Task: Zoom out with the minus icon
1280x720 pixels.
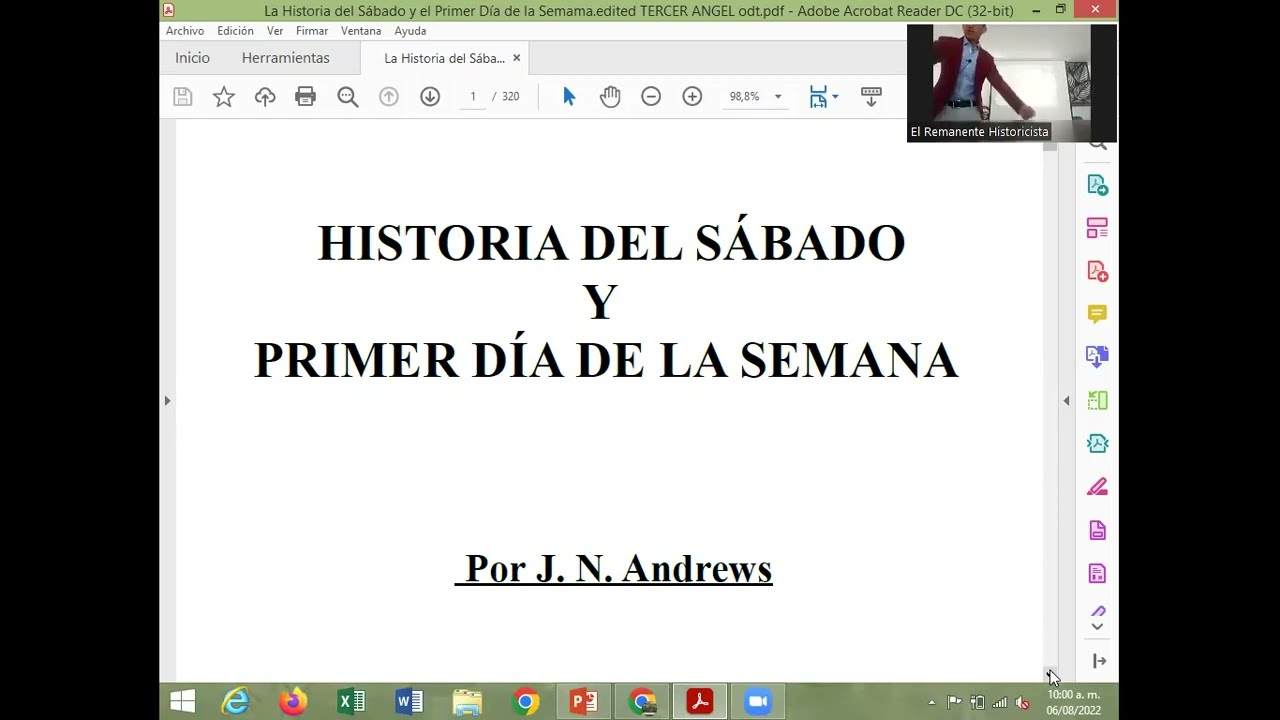Action: tap(651, 97)
